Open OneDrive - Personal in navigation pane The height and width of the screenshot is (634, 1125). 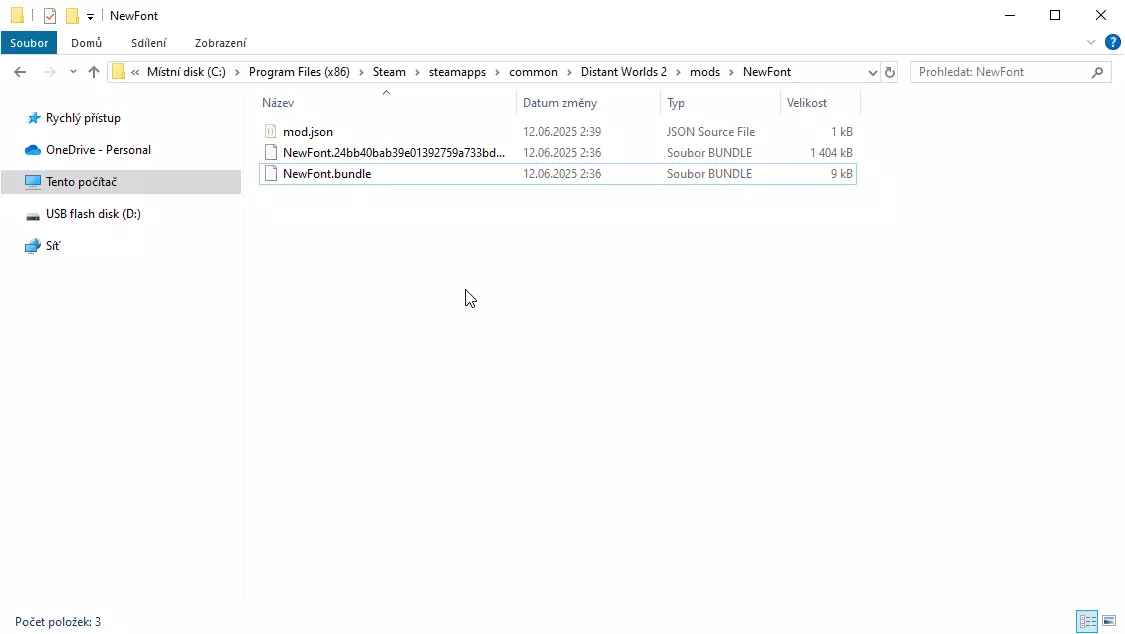pos(98,150)
